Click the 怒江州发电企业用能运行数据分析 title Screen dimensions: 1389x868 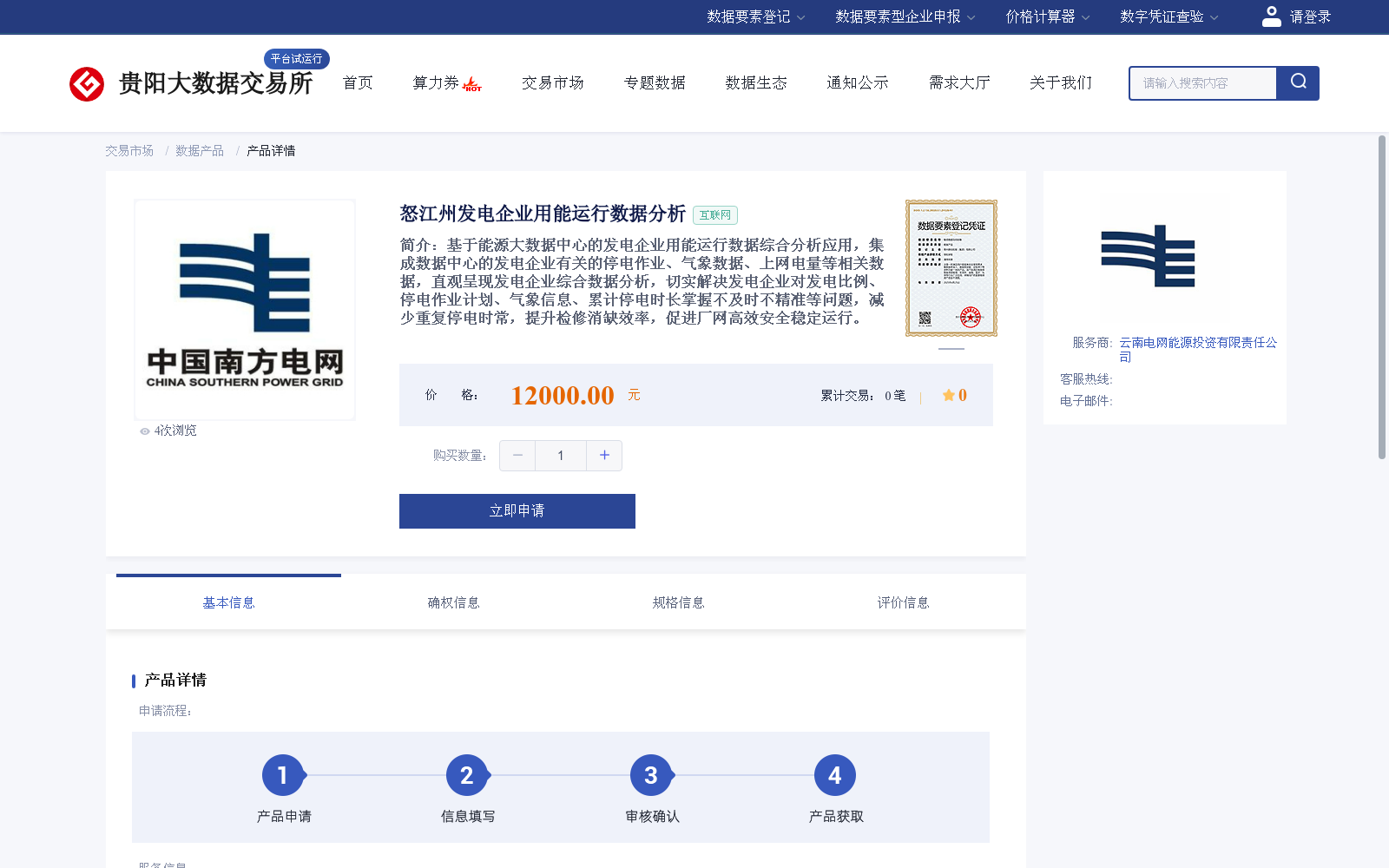(x=543, y=214)
